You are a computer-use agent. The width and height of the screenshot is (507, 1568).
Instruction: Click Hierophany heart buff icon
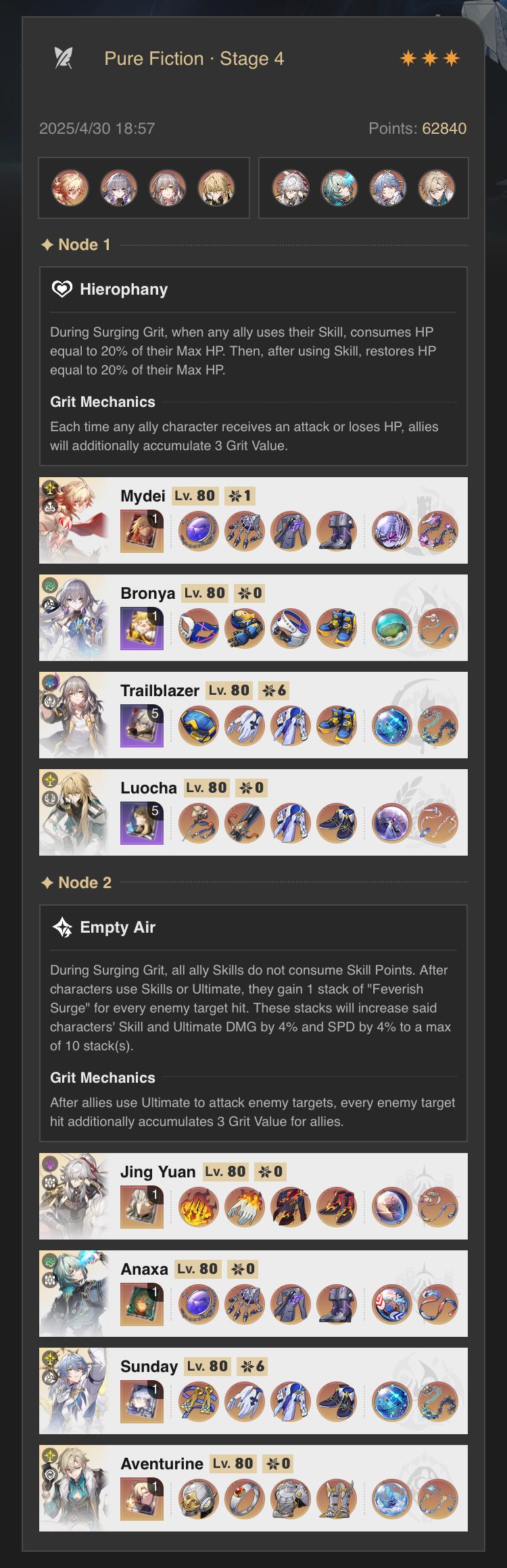62,289
